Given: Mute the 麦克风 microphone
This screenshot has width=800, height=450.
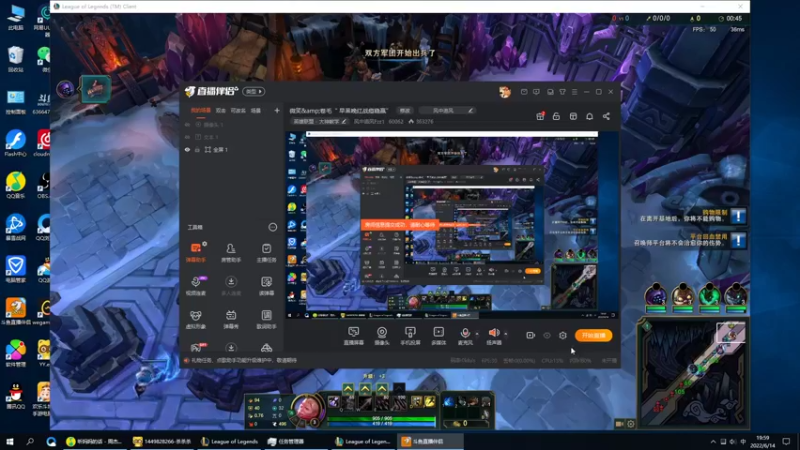Looking at the screenshot, I should coord(465,336).
